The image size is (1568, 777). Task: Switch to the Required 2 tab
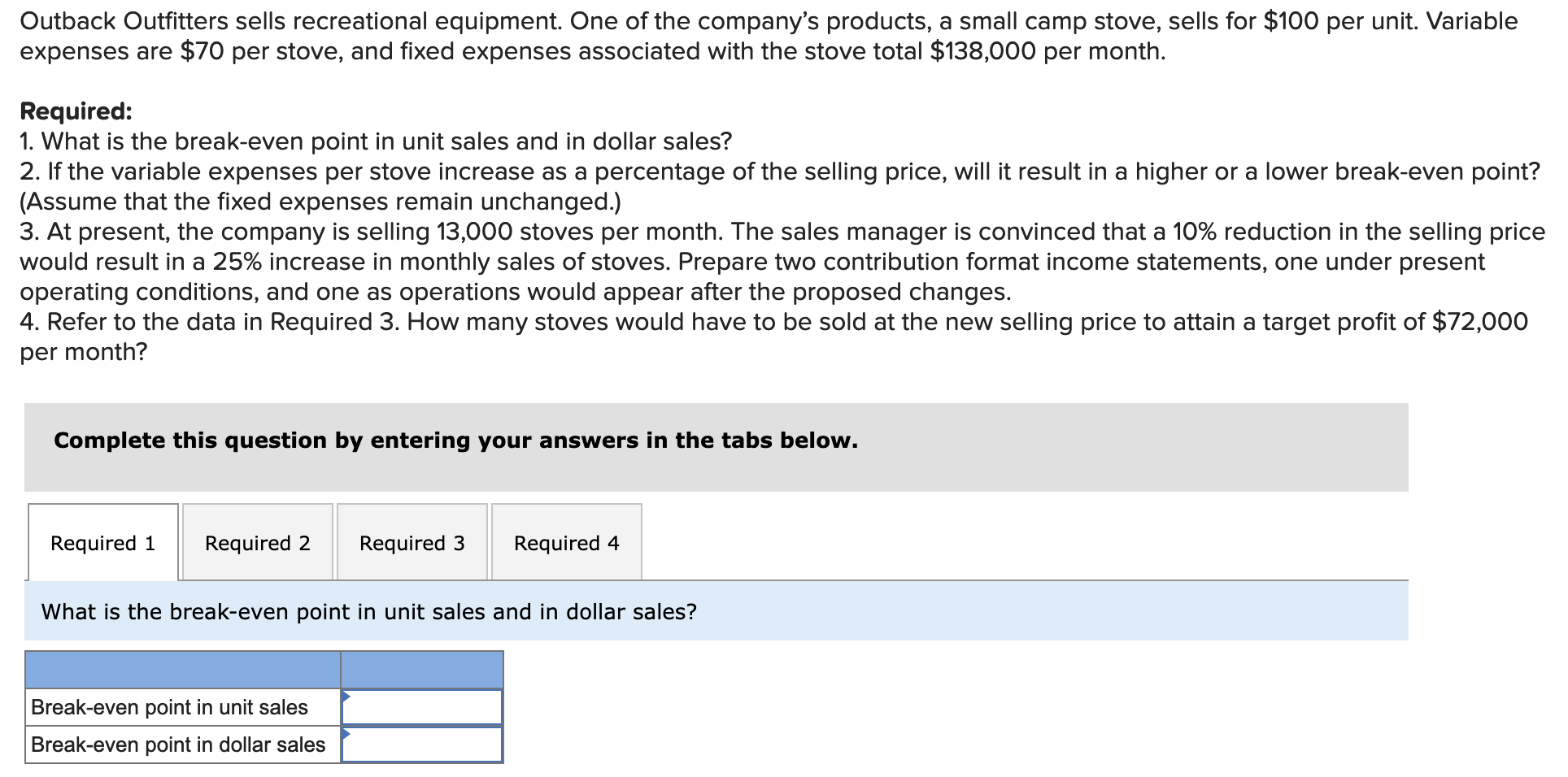[x=257, y=543]
